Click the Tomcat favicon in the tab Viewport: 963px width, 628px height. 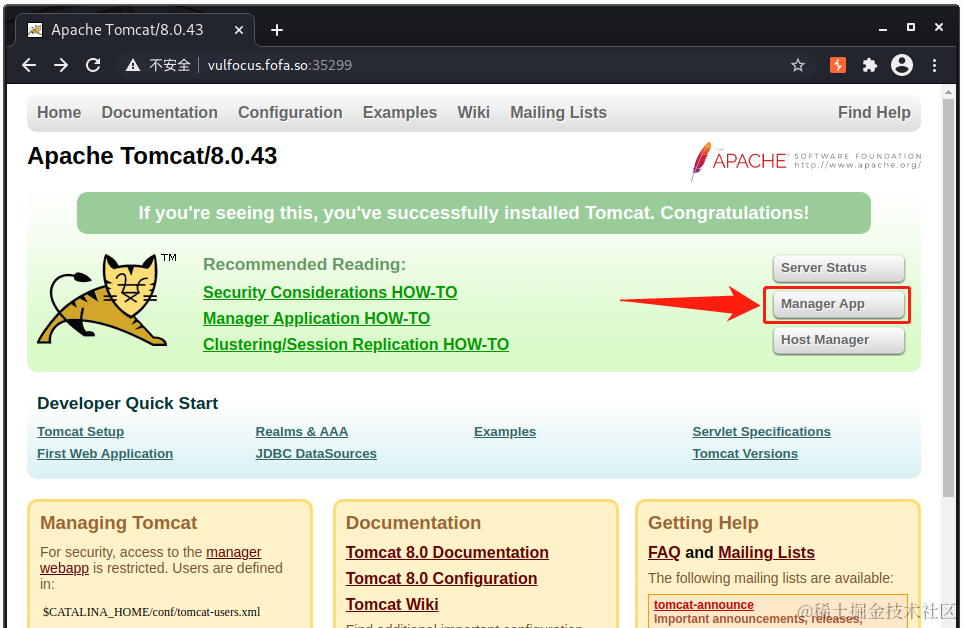tap(35, 30)
